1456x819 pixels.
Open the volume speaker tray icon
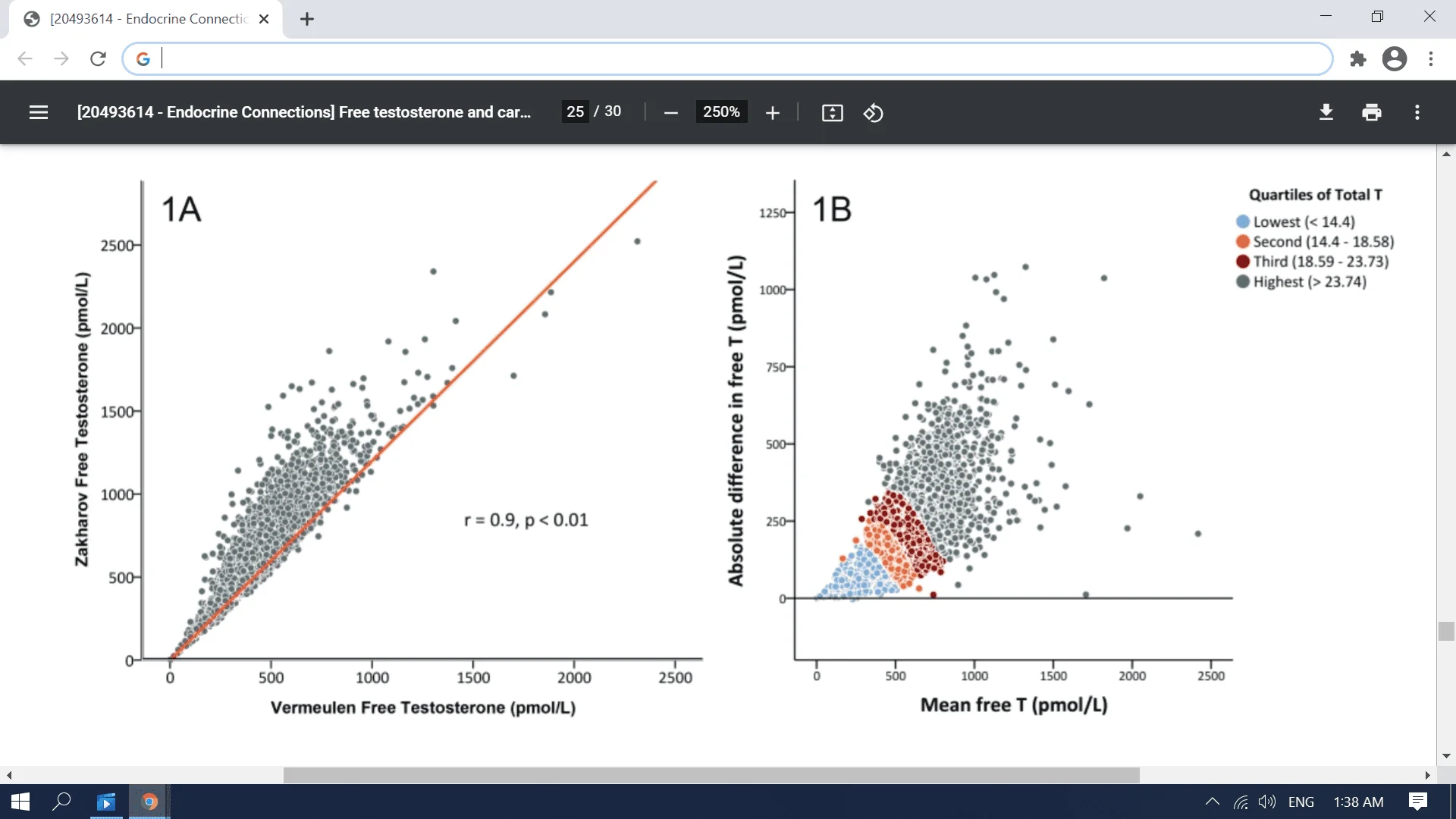click(x=1266, y=802)
